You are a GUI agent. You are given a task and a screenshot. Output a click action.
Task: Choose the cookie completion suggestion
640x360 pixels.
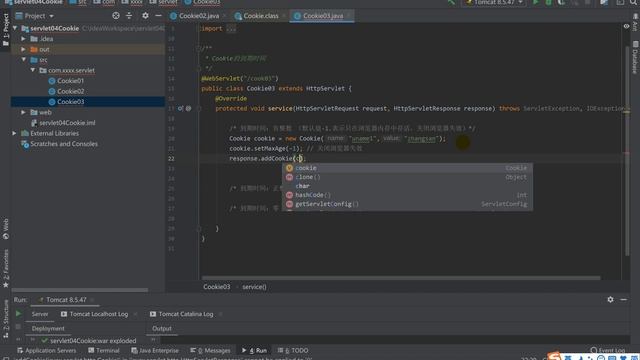(x=407, y=168)
